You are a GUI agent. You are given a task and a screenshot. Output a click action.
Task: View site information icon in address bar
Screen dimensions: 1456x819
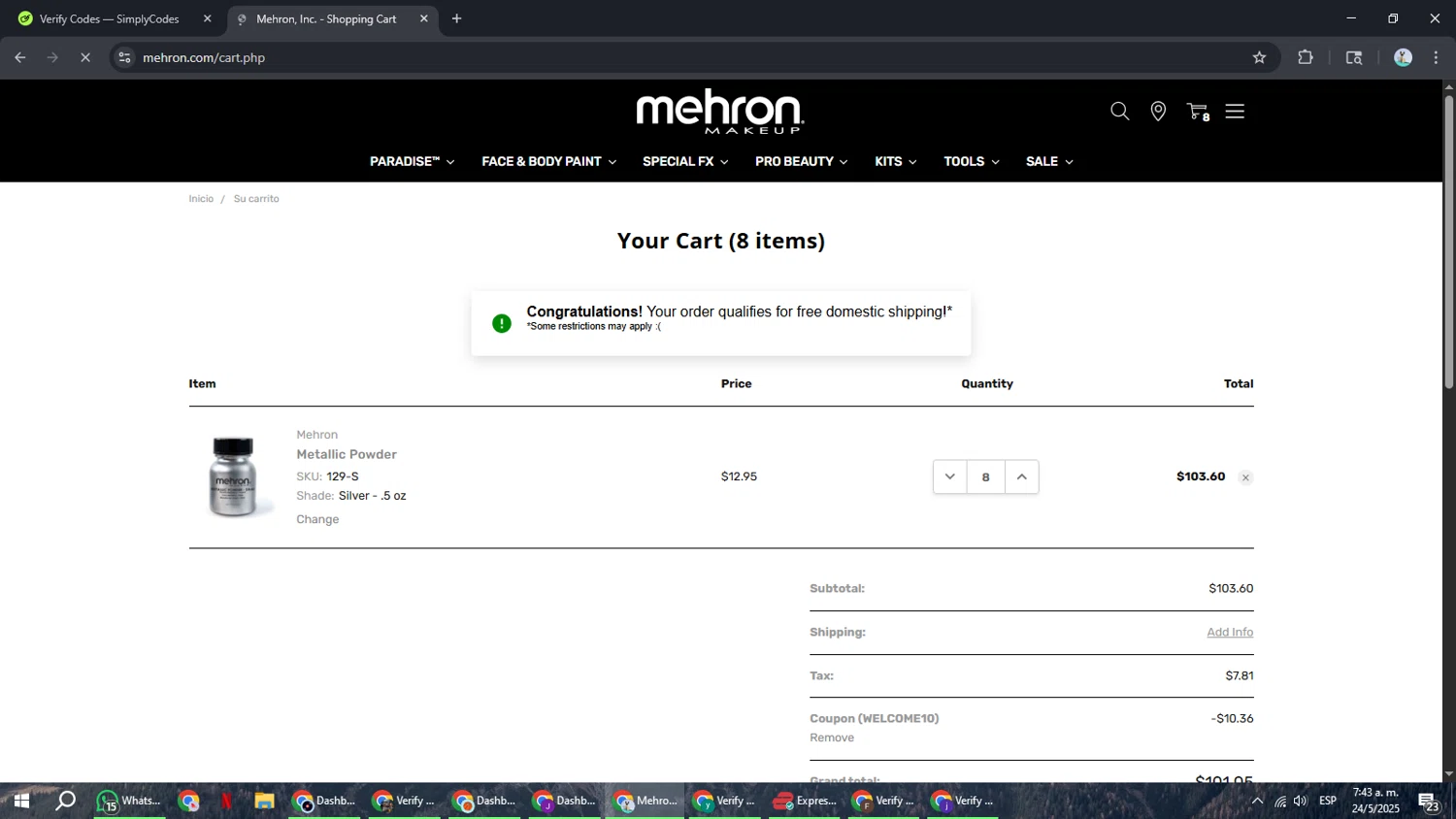pos(124,57)
